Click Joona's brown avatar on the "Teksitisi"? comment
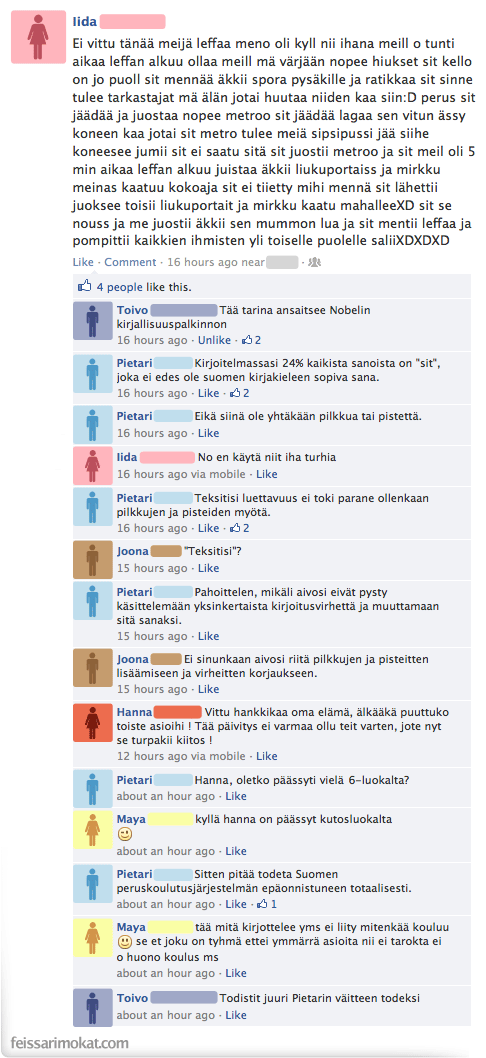 pos(93,559)
